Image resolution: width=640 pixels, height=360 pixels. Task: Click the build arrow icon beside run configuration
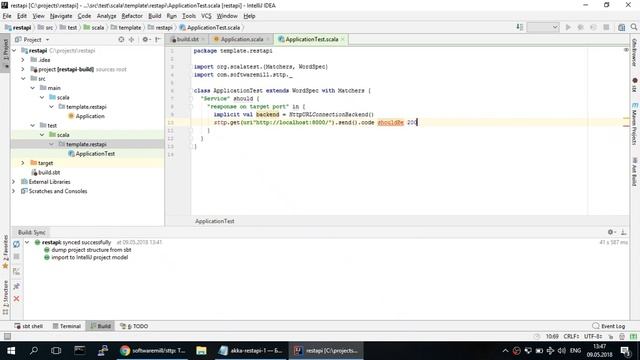[520, 27]
